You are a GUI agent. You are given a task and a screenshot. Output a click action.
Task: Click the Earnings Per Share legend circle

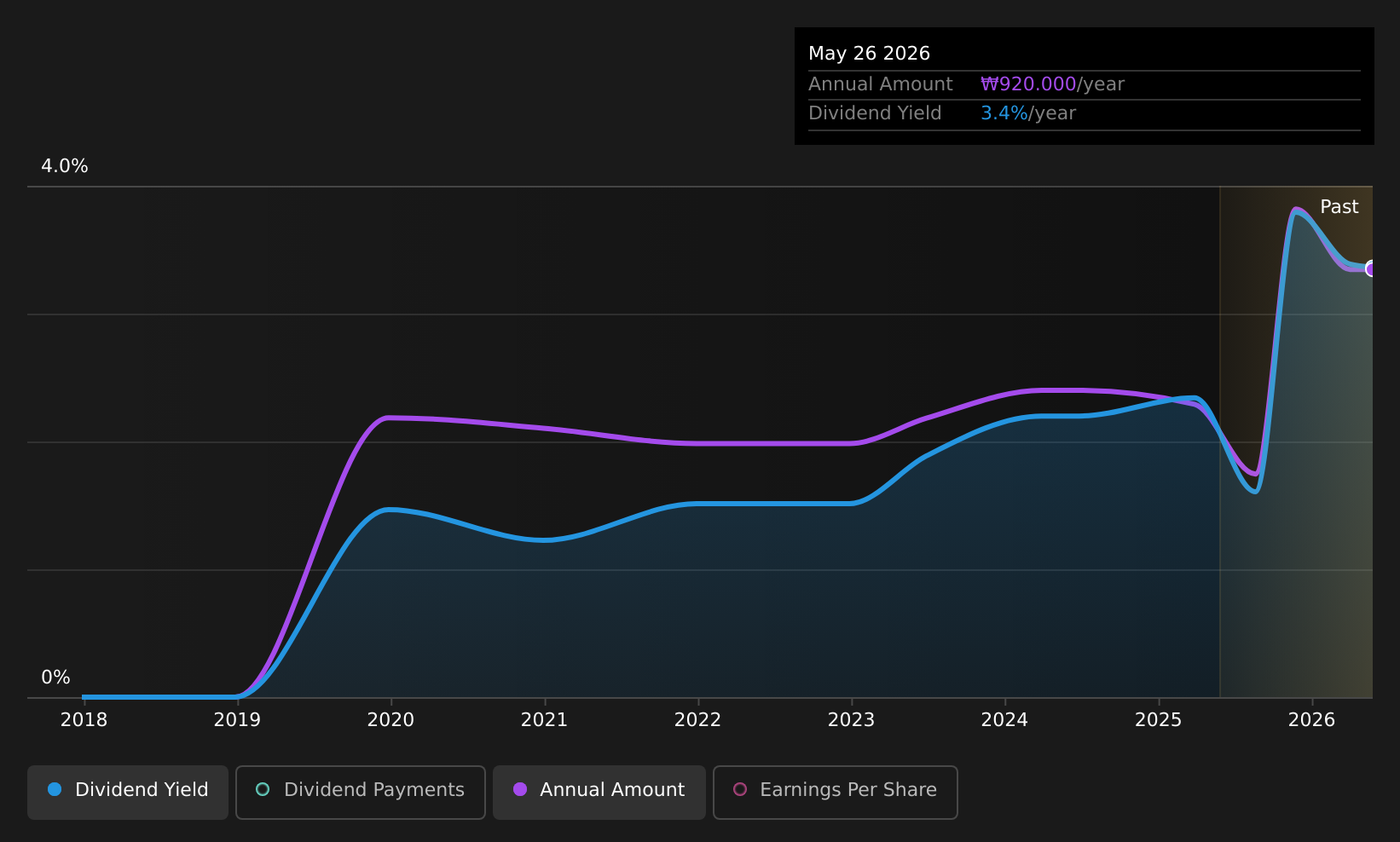click(740, 789)
